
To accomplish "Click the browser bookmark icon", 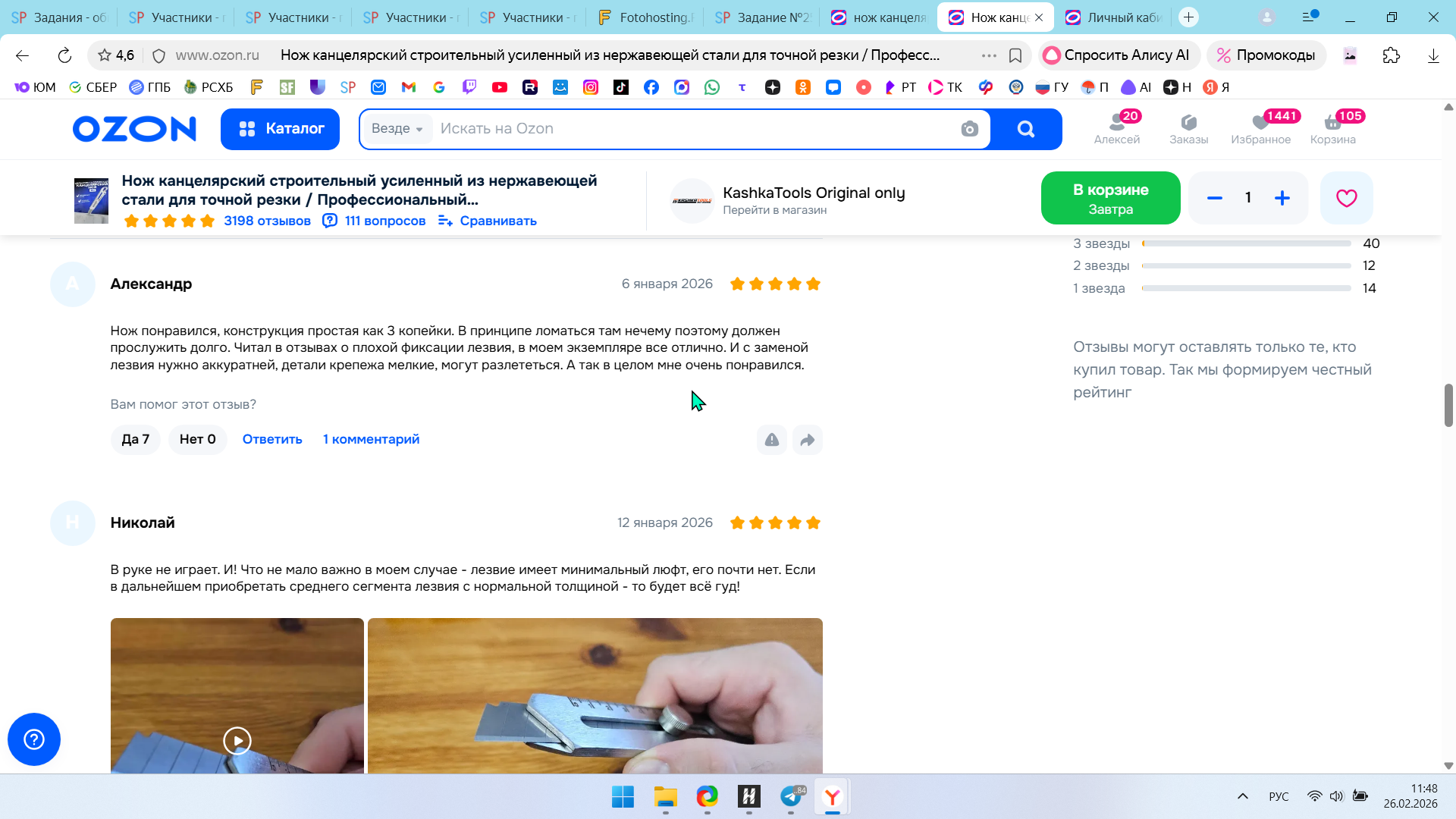I will pos(1015,55).
